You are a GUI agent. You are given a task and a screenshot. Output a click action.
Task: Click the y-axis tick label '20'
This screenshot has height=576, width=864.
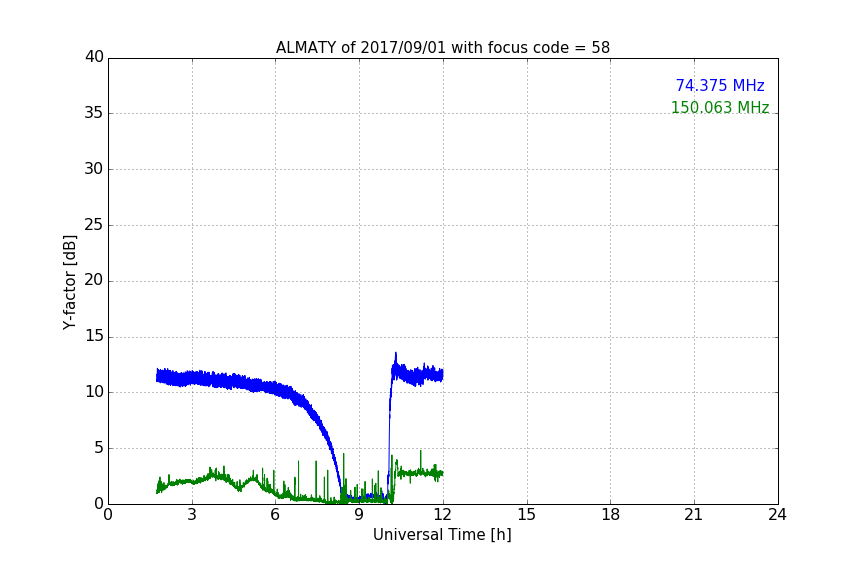tap(94, 281)
